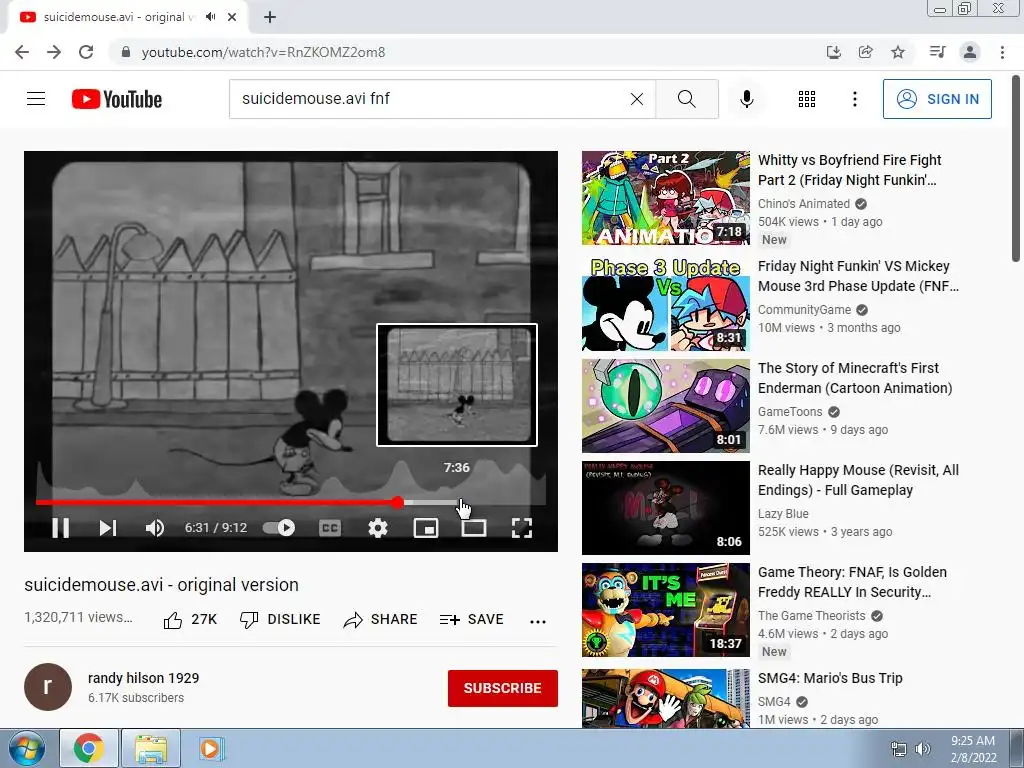Open the taskbar clock 9:25 AM
The height and width of the screenshot is (768, 1024).
pyautogui.click(x=973, y=749)
